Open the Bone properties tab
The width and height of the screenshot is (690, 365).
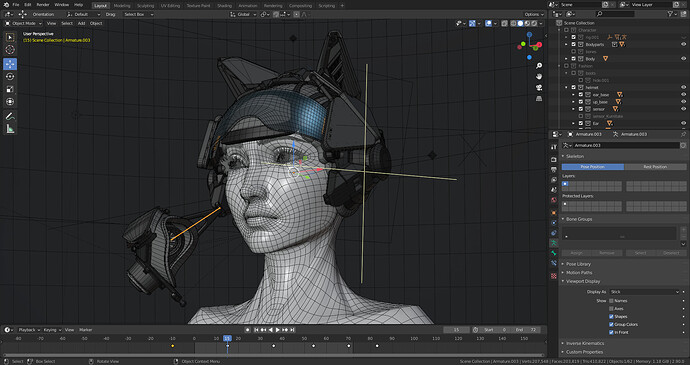pyautogui.click(x=554, y=253)
